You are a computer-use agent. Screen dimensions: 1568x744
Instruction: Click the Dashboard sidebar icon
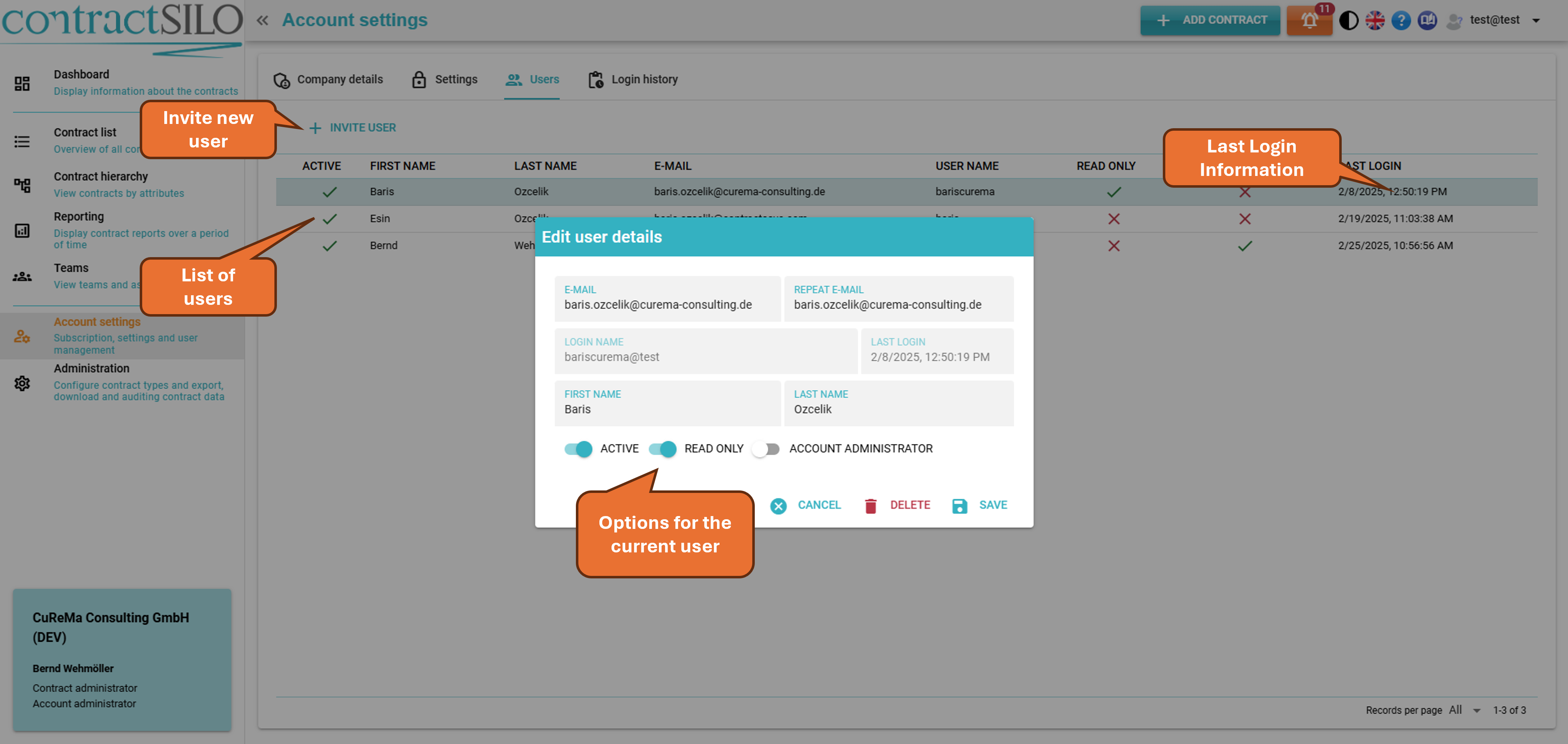22,83
